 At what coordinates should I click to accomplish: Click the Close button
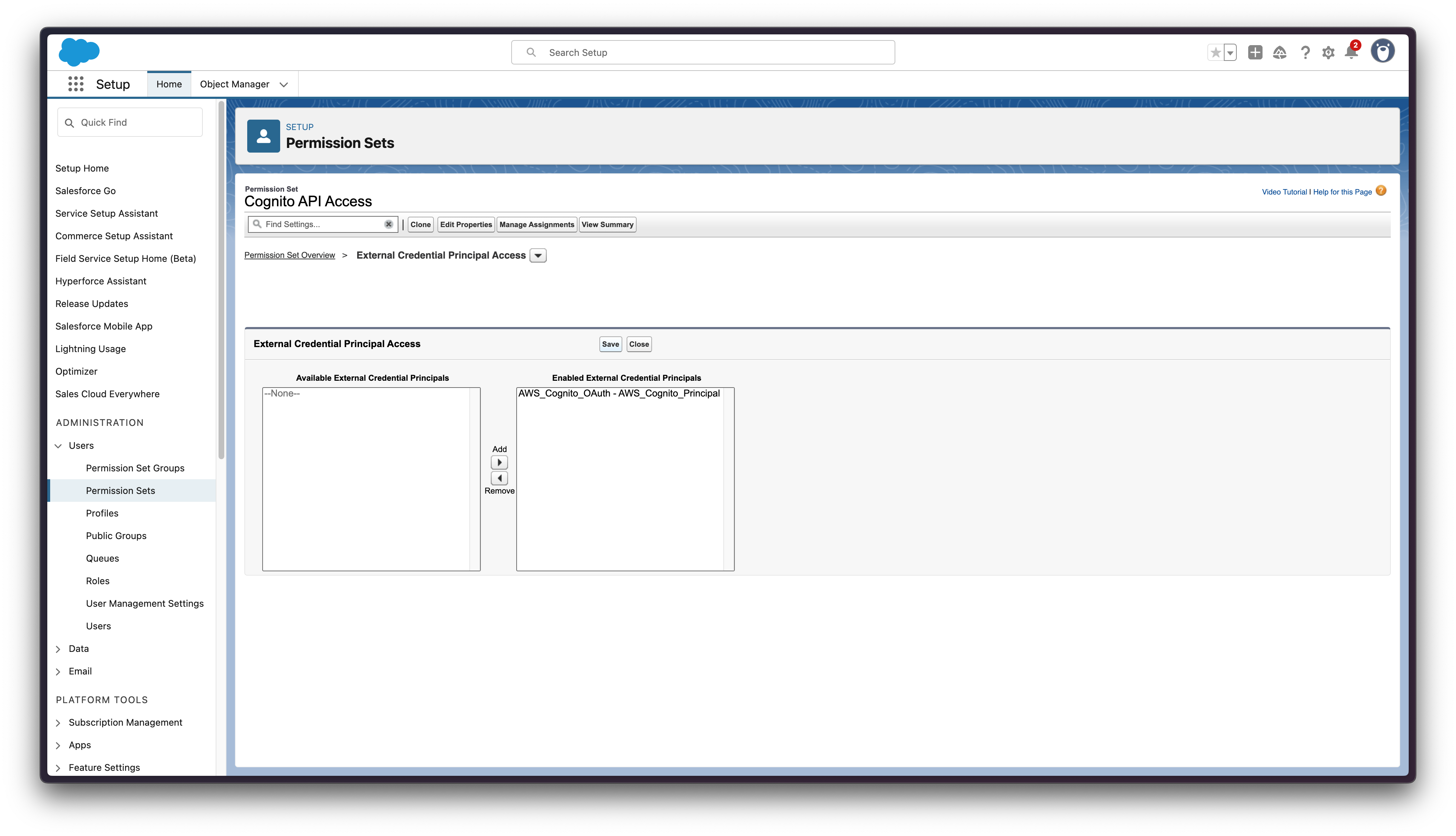point(638,345)
